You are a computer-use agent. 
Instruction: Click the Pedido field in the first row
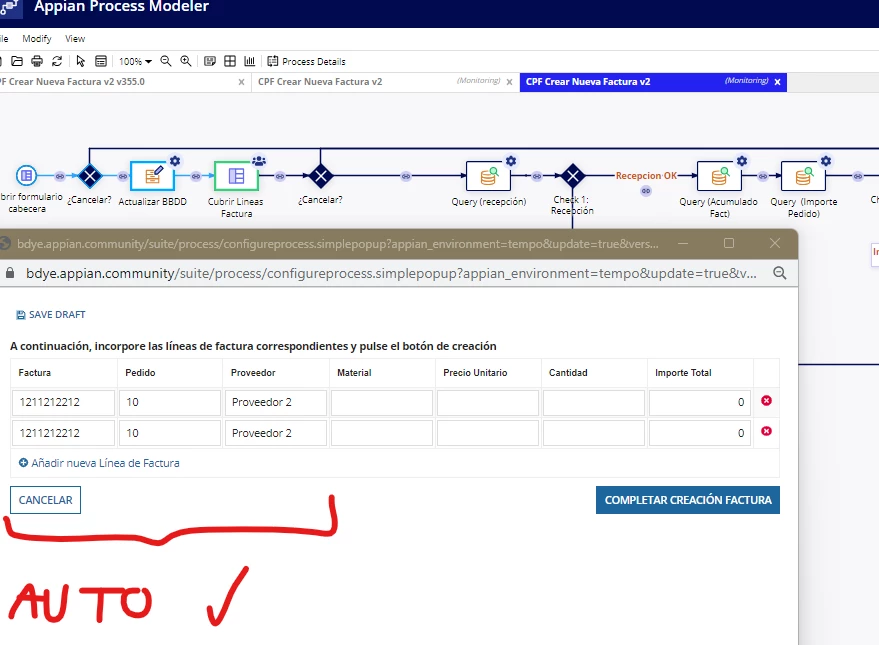[169, 403]
